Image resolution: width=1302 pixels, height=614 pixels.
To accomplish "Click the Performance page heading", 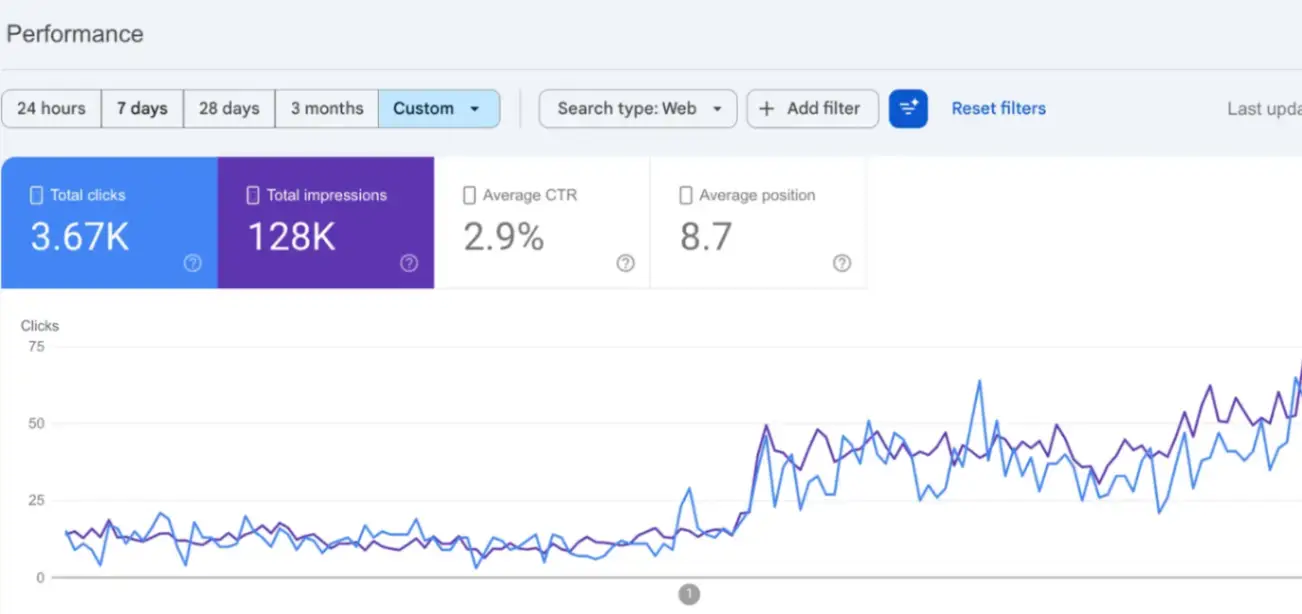I will (75, 34).
